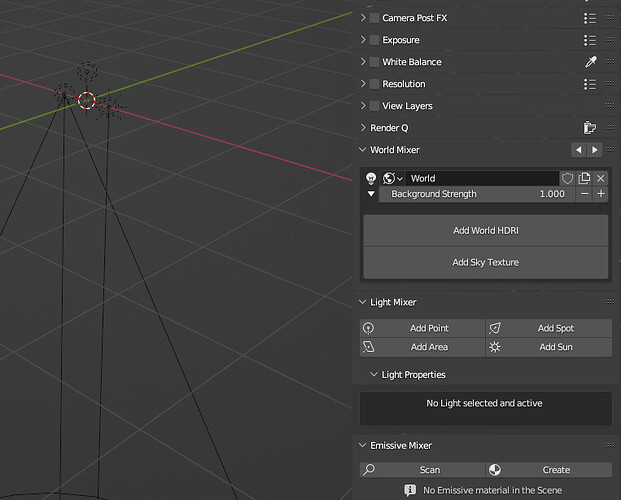This screenshot has height=500, width=621.
Task: Expand the Render Q panel
Action: point(363,128)
